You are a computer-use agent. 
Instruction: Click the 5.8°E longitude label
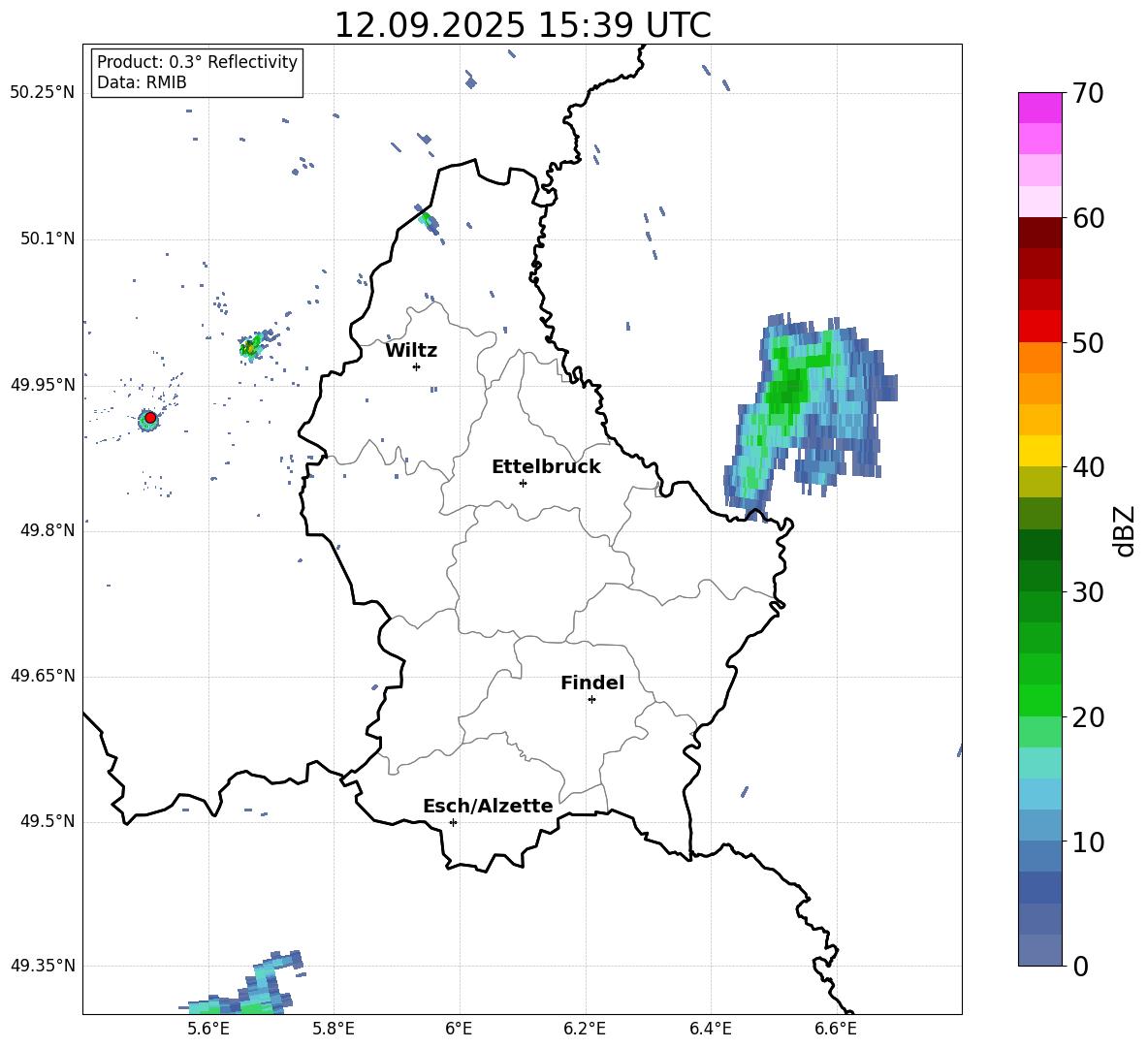pyautogui.click(x=334, y=1029)
